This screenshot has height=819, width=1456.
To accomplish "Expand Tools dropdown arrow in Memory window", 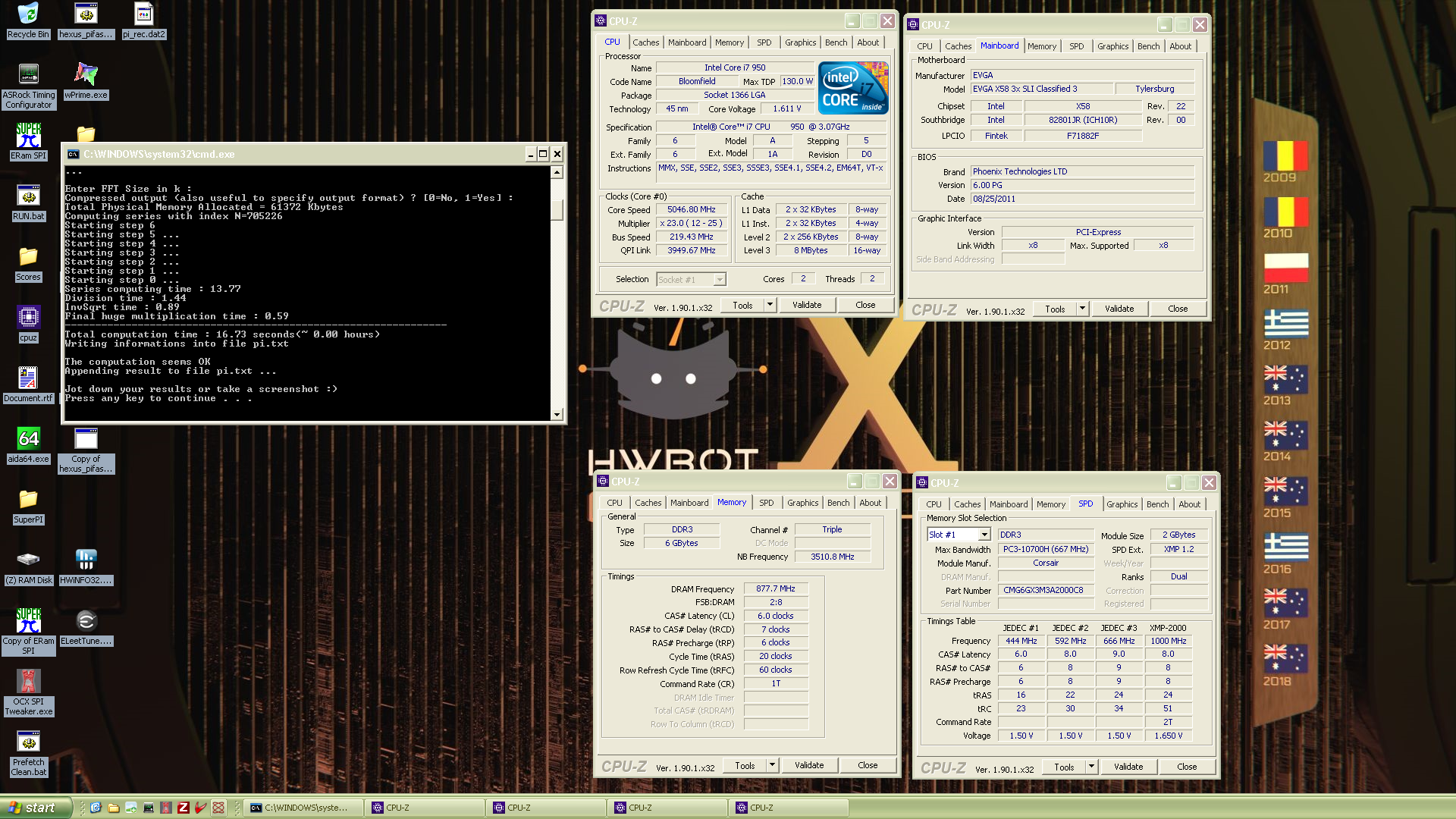I will [772, 765].
